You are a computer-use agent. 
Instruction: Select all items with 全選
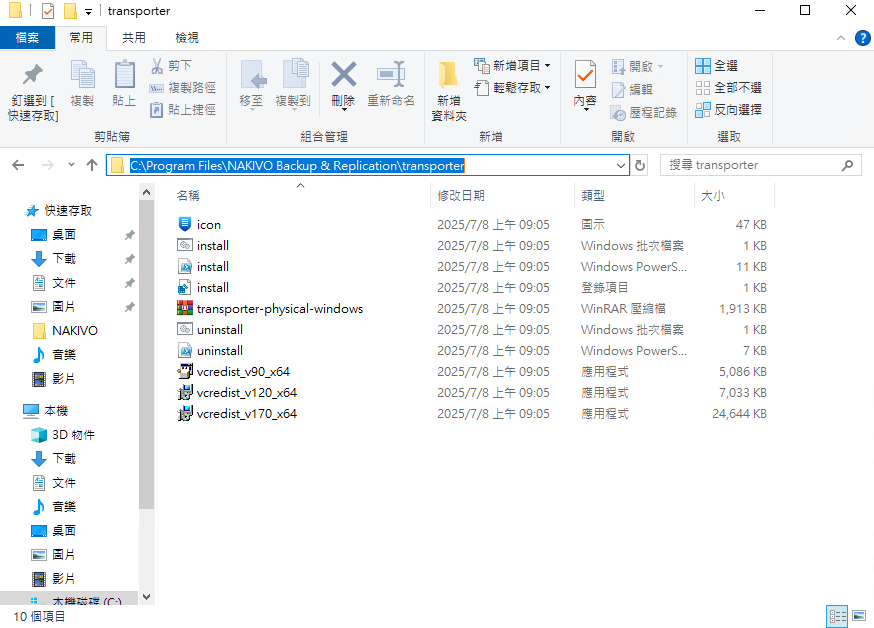[716, 66]
